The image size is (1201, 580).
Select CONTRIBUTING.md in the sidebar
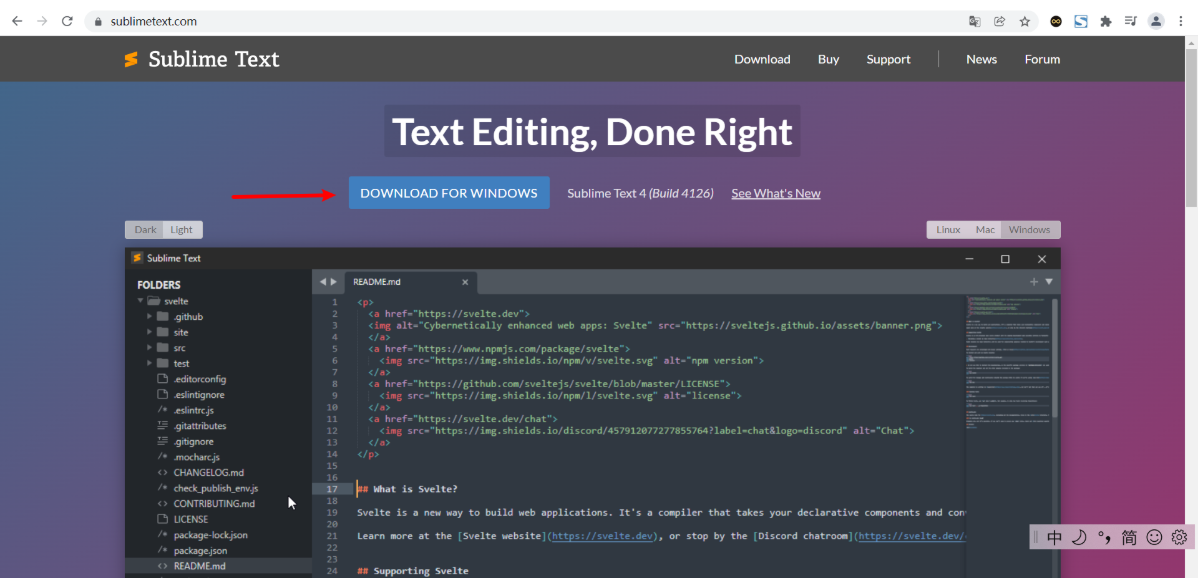point(214,503)
